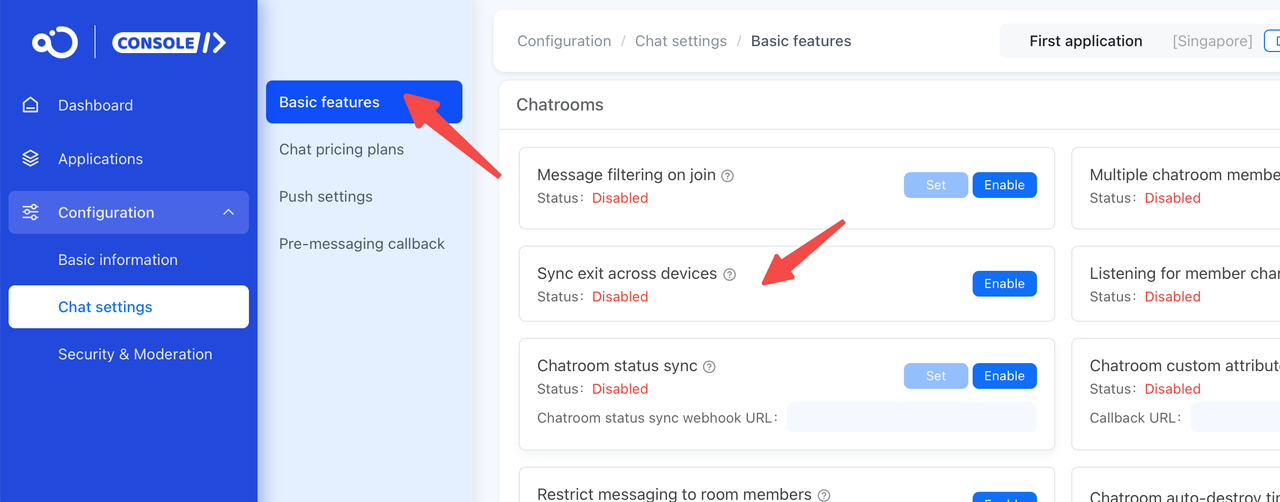Show help for Restrict messaging to room members

[824, 495]
